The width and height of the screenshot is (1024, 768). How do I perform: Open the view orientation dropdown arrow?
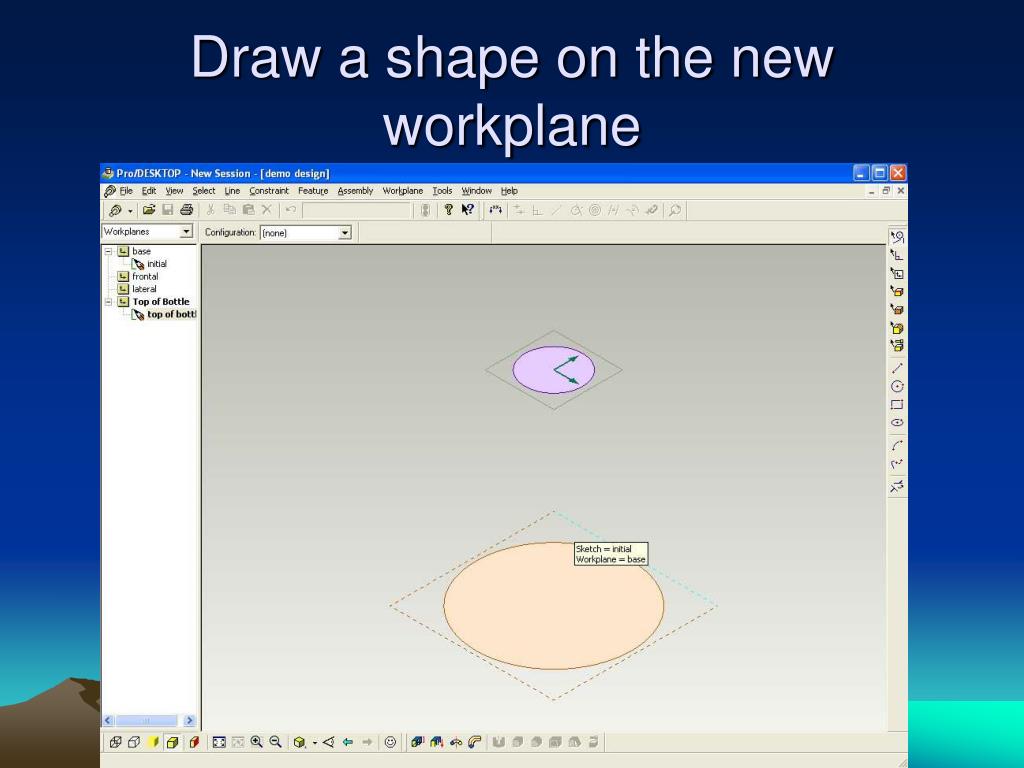click(315, 743)
